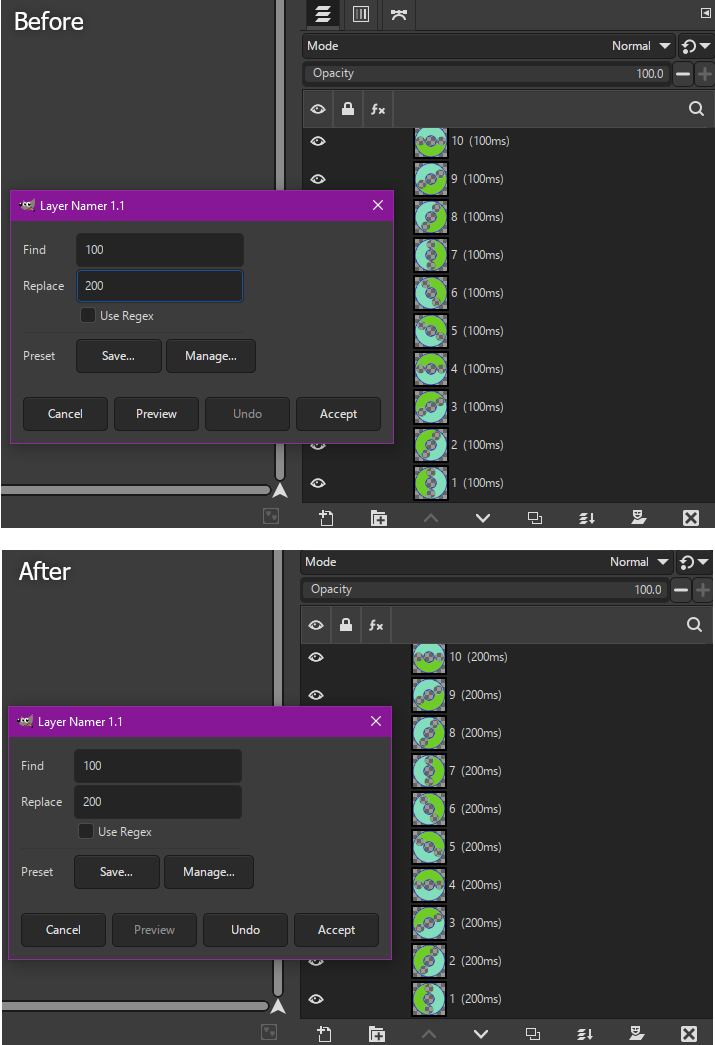Click the Opacity slider above the 200ms layers
The width and height of the screenshot is (715, 1045).
coord(485,589)
